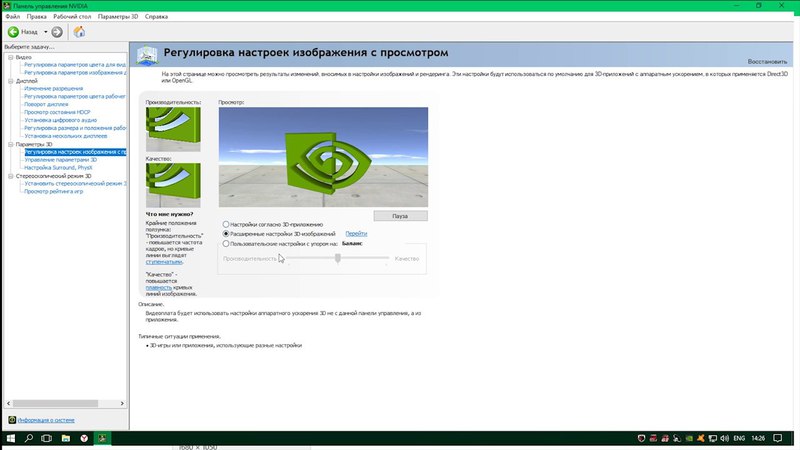Go to the home page icon

pyautogui.click(x=79, y=32)
